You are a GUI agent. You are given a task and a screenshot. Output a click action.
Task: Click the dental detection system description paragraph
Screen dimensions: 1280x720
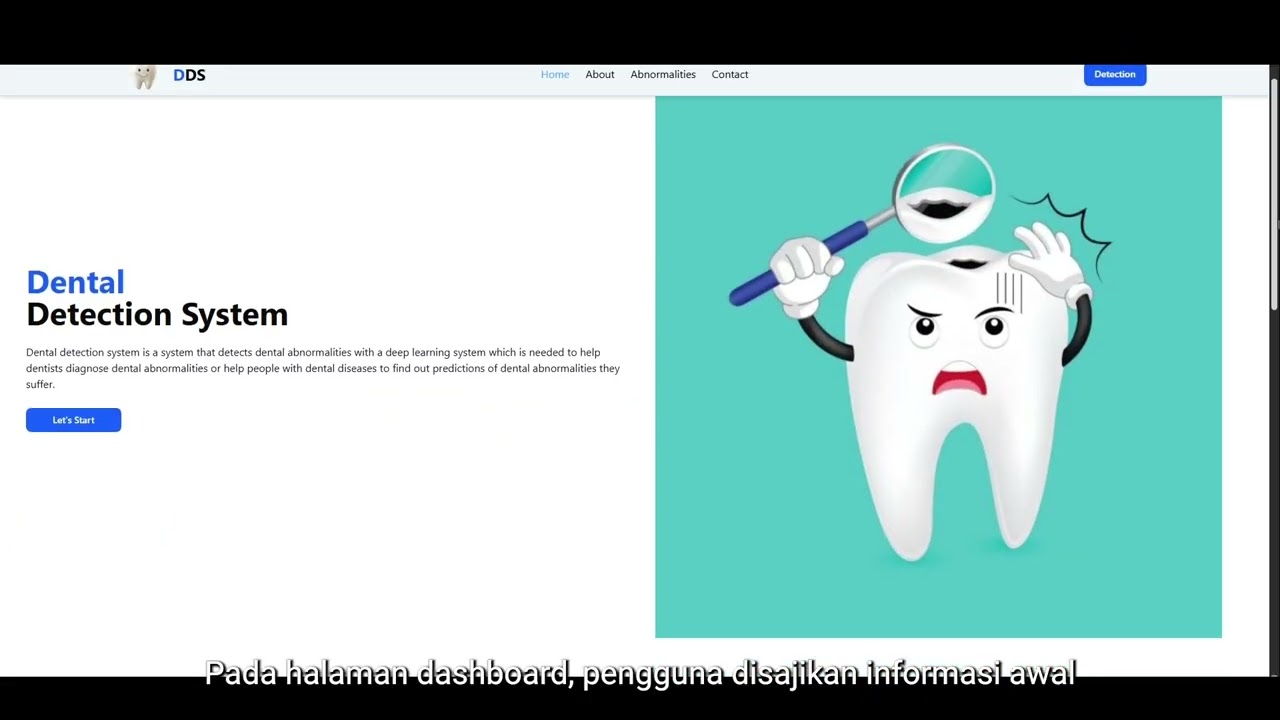click(323, 368)
